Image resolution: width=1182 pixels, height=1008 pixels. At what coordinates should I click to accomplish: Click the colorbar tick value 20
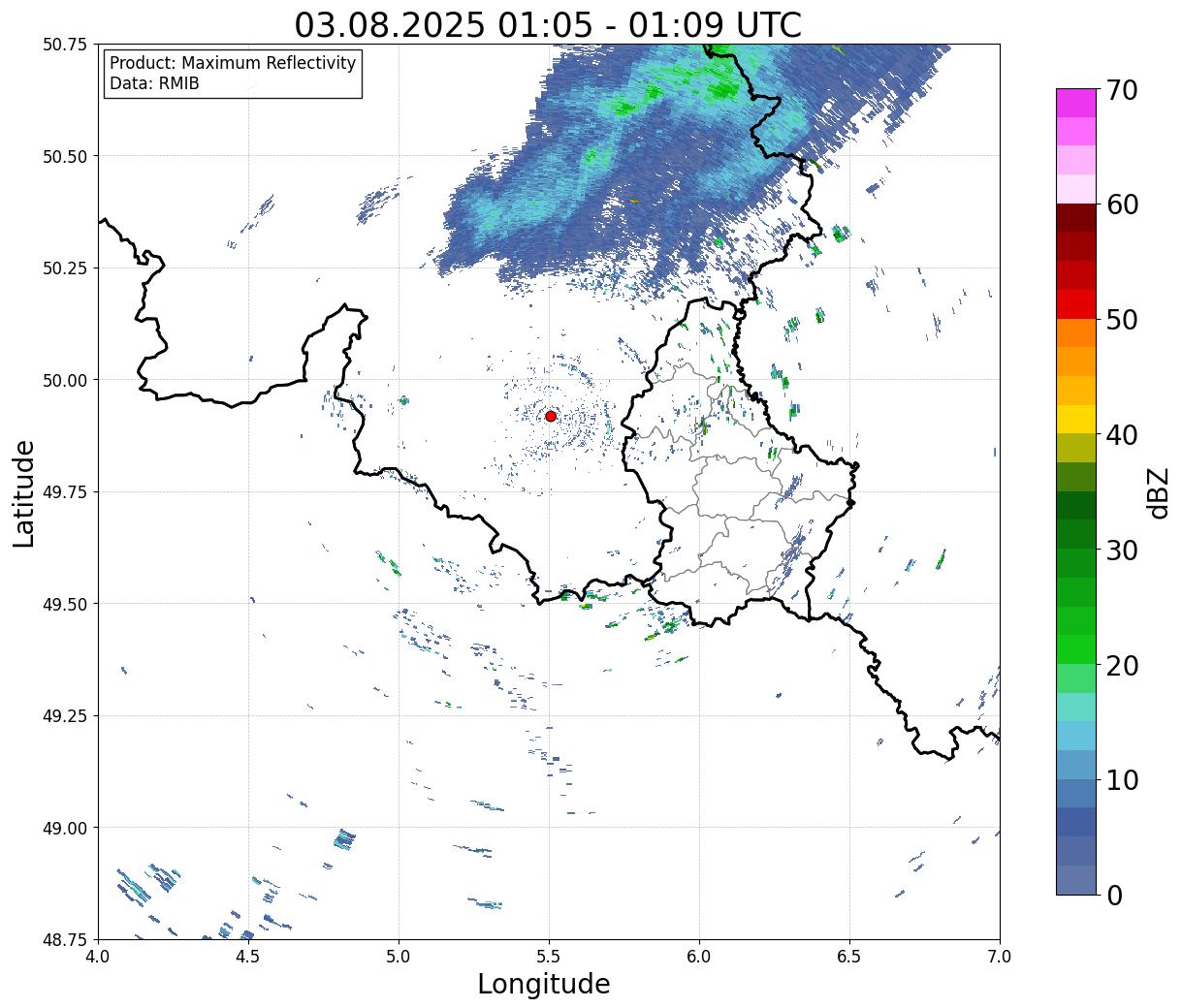1121,665
